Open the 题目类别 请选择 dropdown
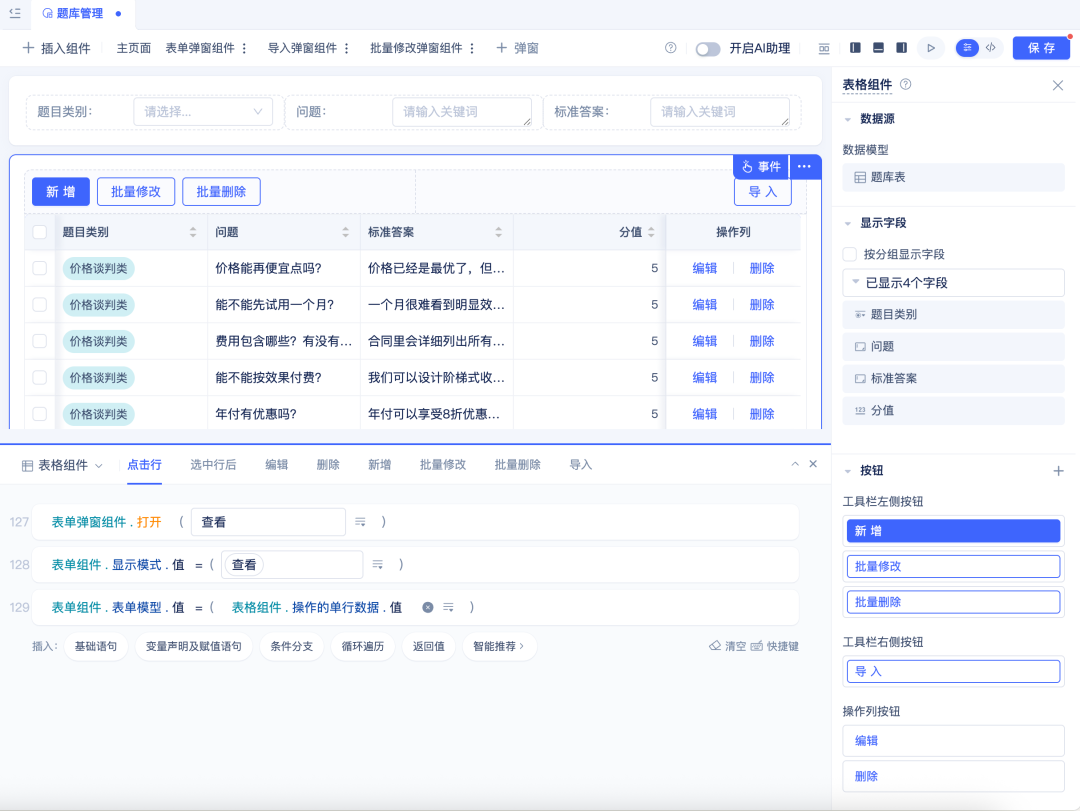Image resolution: width=1080 pixels, height=811 pixels. coord(203,112)
